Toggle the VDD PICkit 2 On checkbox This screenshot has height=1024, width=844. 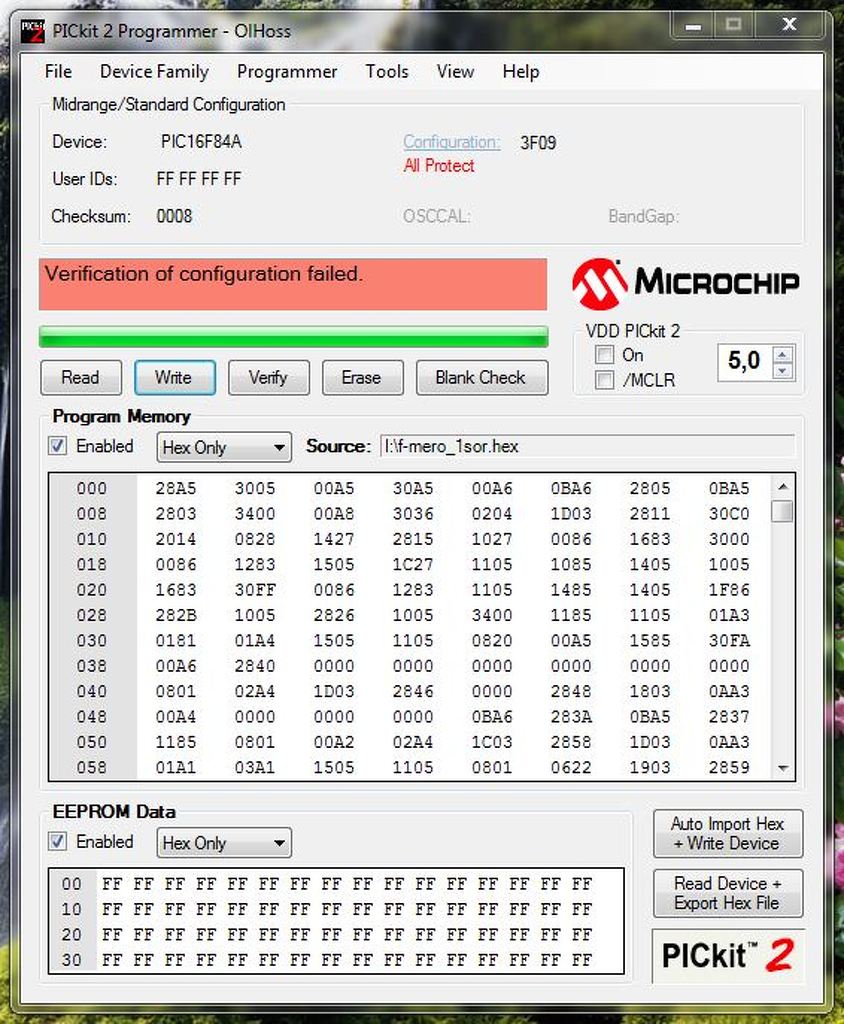pos(604,355)
